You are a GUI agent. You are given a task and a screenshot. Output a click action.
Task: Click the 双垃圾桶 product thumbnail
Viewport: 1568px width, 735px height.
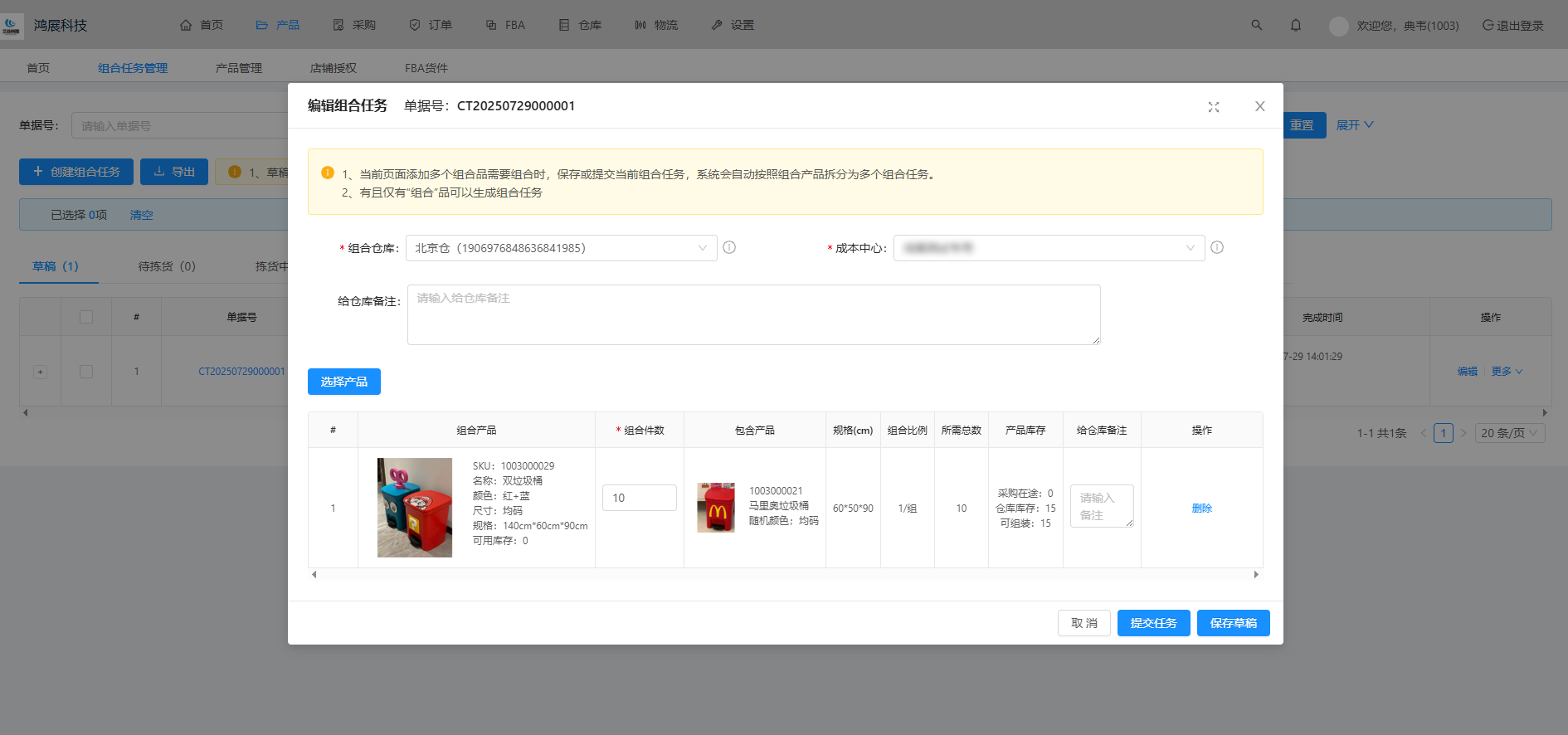(x=414, y=508)
